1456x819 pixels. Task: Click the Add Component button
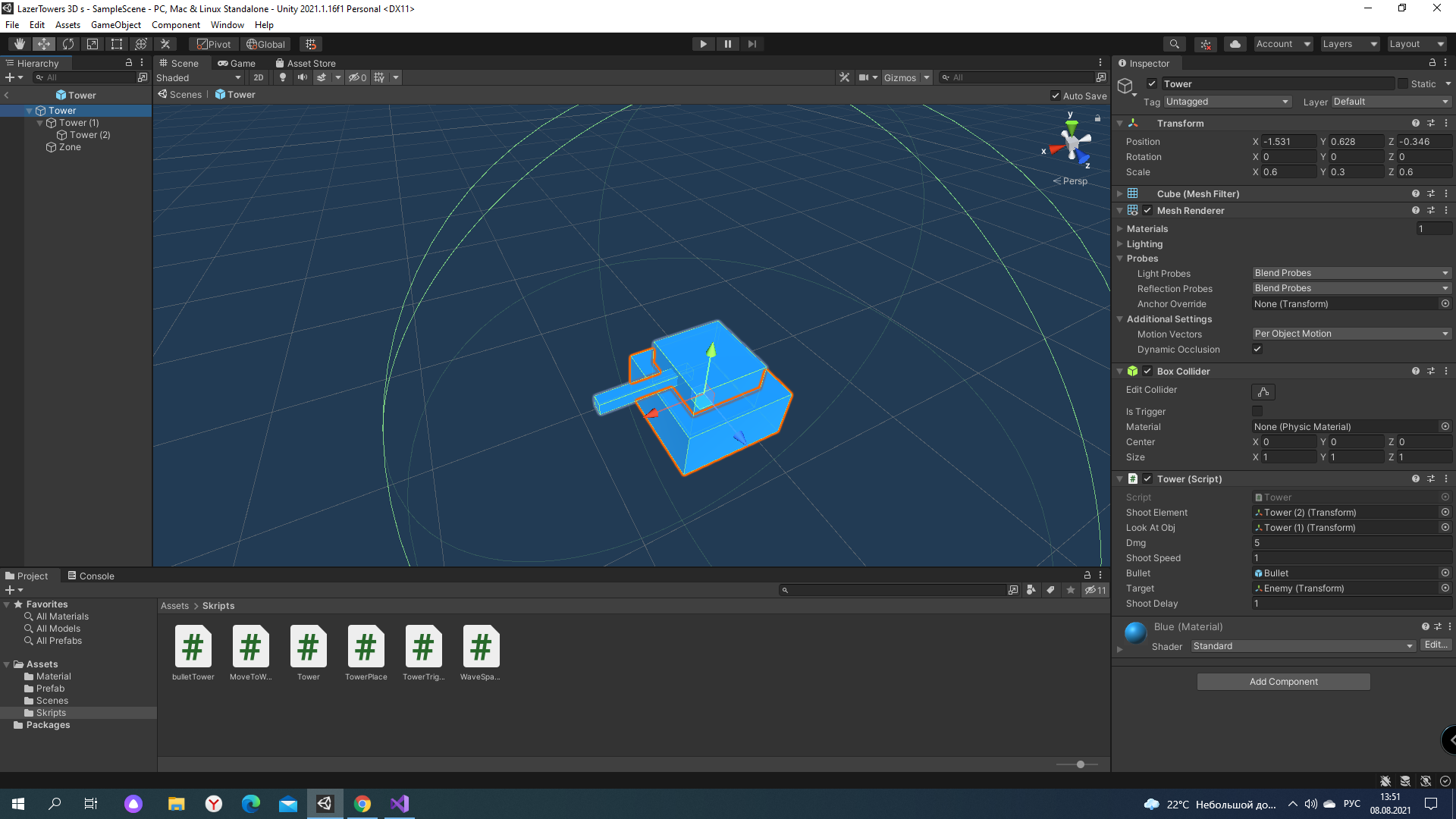[1283, 682]
